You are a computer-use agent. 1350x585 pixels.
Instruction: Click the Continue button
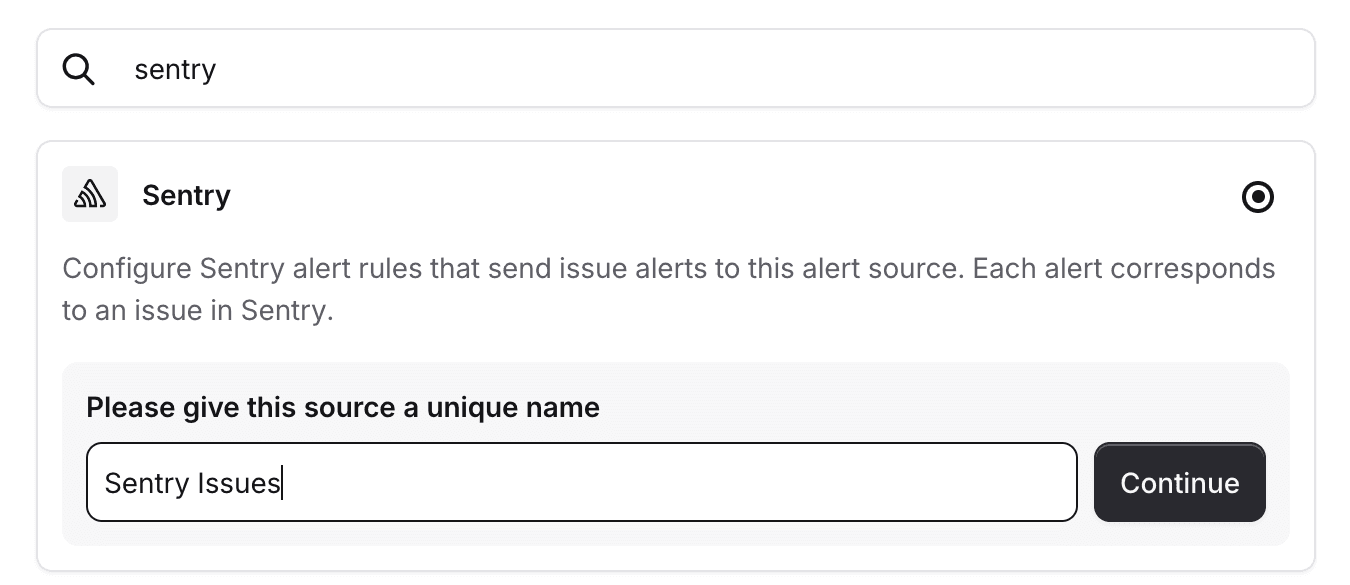(1180, 482)
